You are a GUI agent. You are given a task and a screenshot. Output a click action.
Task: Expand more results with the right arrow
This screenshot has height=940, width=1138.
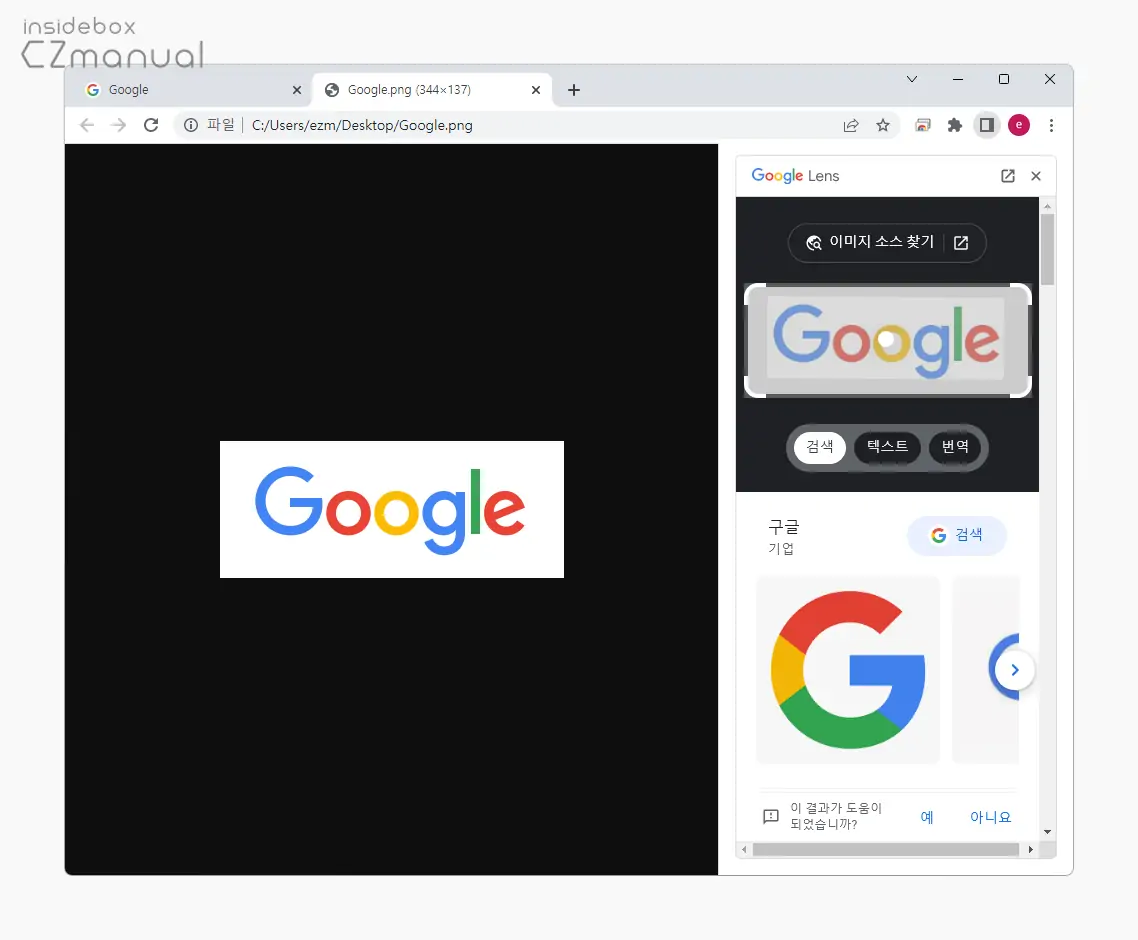tap(1015, 669)
